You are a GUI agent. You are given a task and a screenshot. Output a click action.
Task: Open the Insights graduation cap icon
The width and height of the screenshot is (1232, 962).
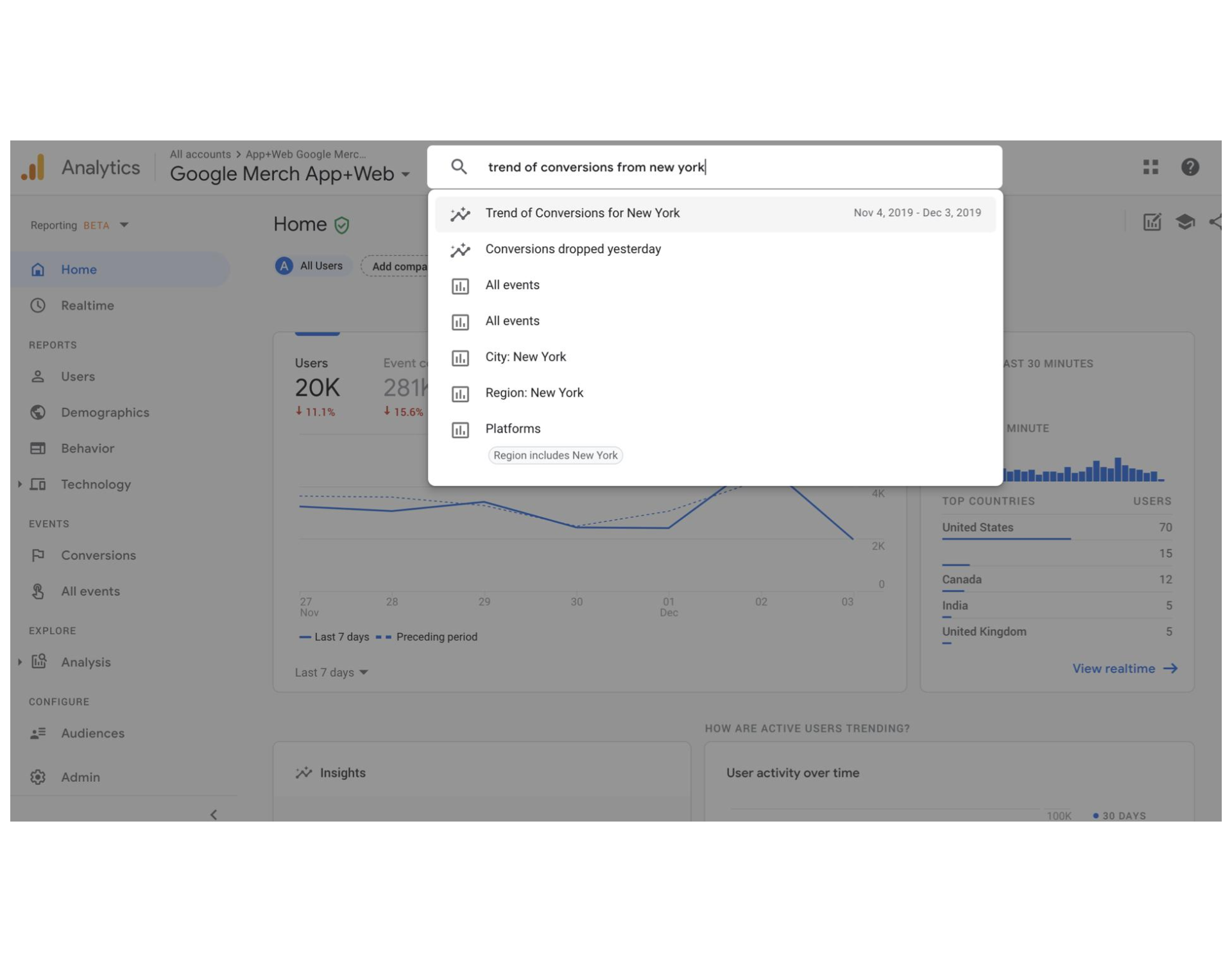[x=1185, y=223]
